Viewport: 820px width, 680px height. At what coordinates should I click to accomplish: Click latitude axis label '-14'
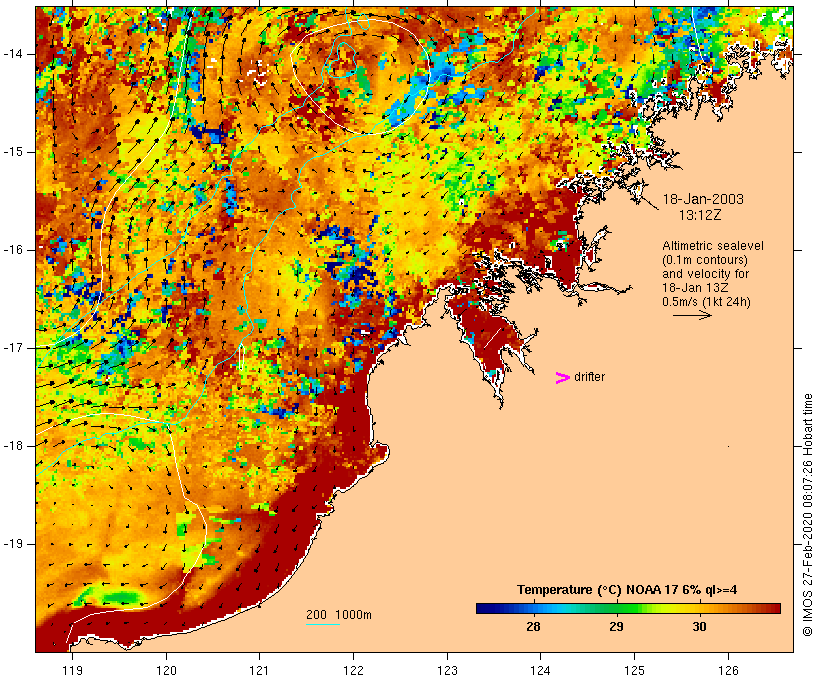point(12,54)
